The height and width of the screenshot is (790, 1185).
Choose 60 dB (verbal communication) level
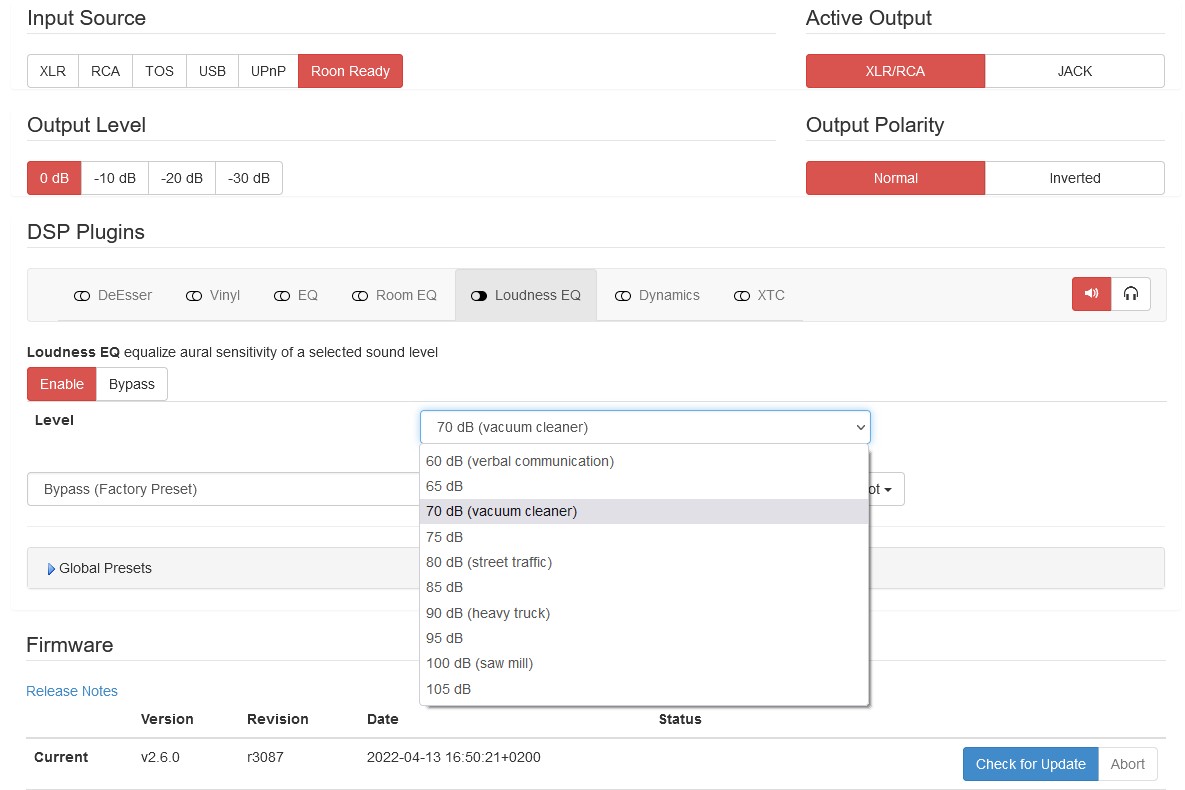pyautogui.click(x=644, y=461)
